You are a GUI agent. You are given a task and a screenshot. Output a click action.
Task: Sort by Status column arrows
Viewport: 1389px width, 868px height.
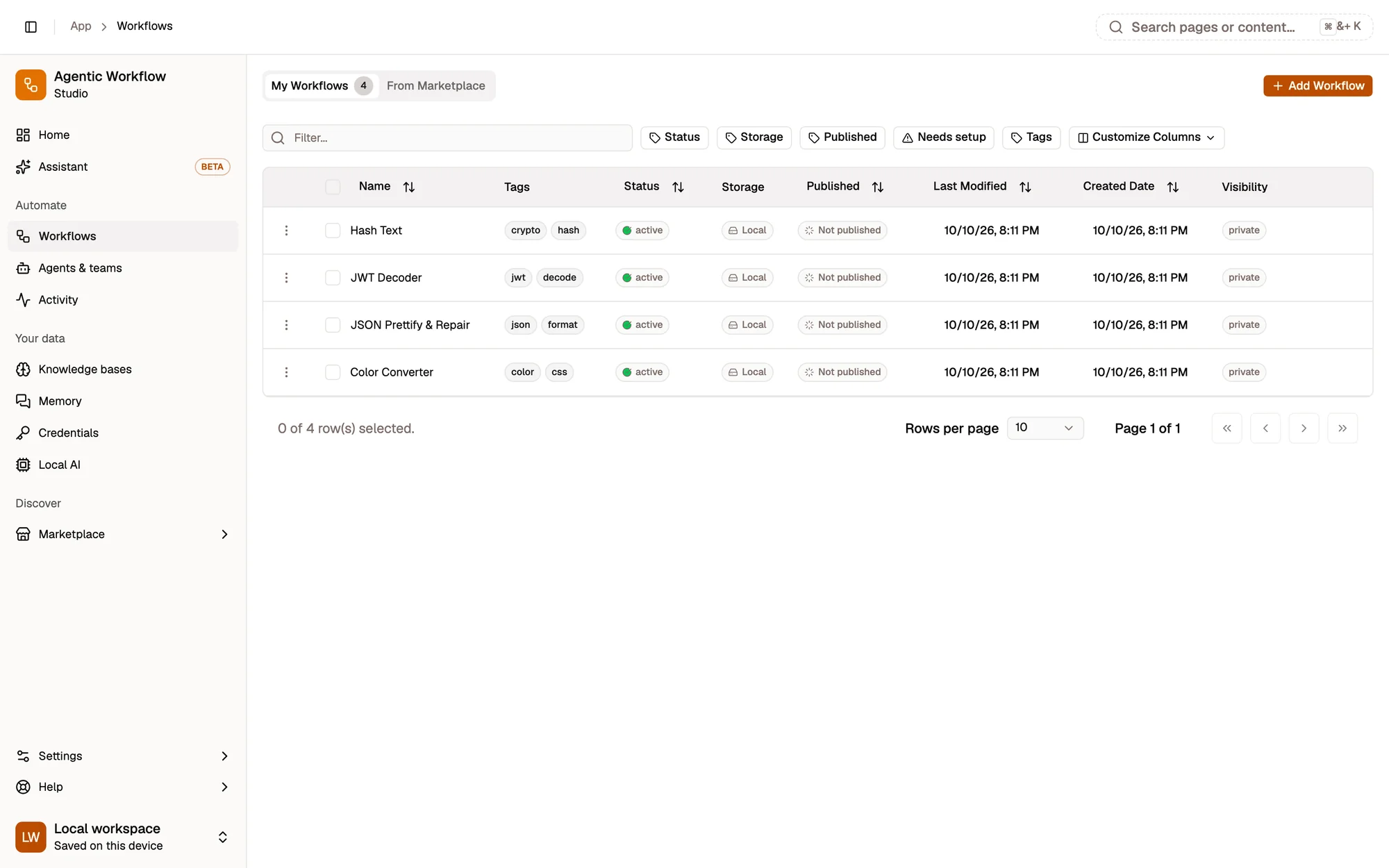[x=678, y=187]
